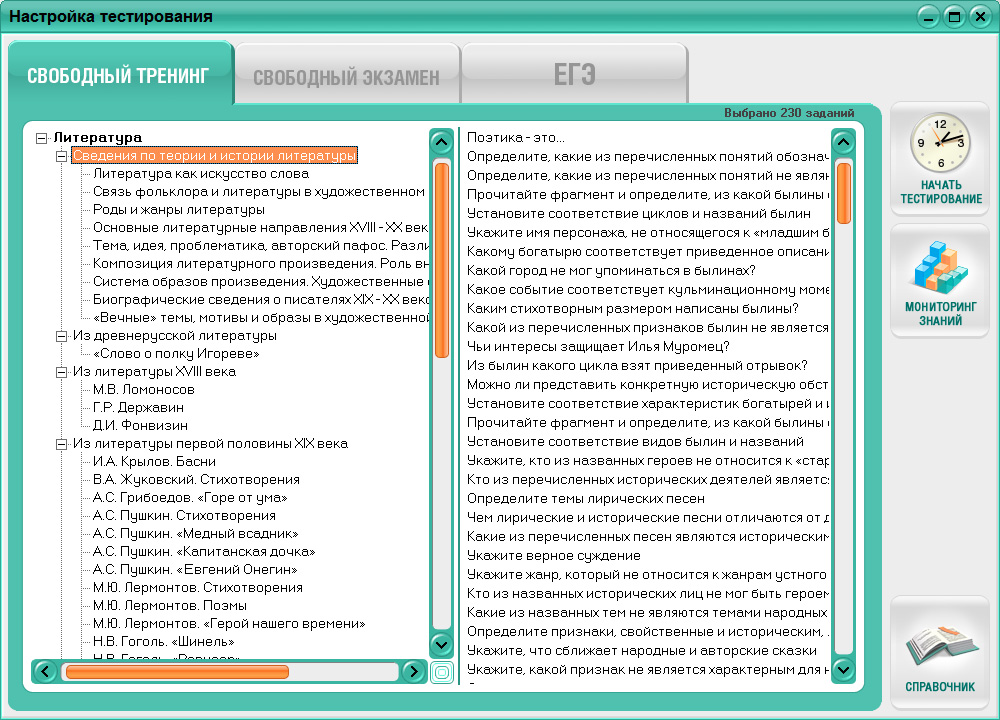Click the question Поэтика - это...
This screenshot has height=720, width=1000.
pos(516,137)
